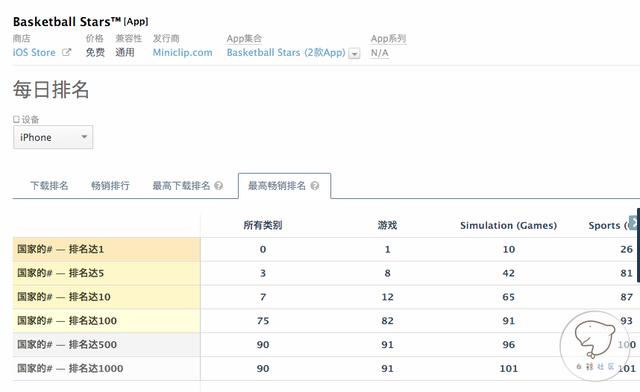The image size is (640, 392).
Task: Toggle the 设备 checkbox
Action: tap(16, 119)
